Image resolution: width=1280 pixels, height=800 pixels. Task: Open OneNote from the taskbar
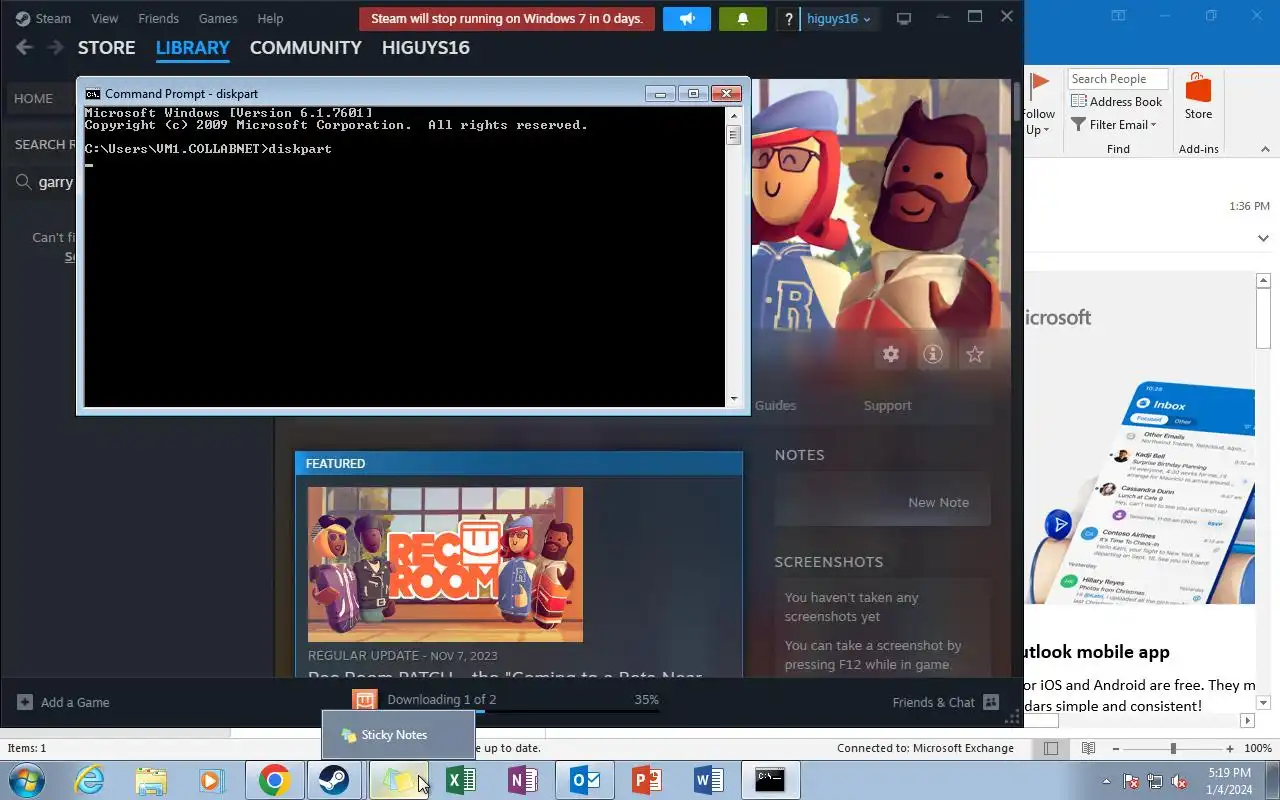coord(522,780)
